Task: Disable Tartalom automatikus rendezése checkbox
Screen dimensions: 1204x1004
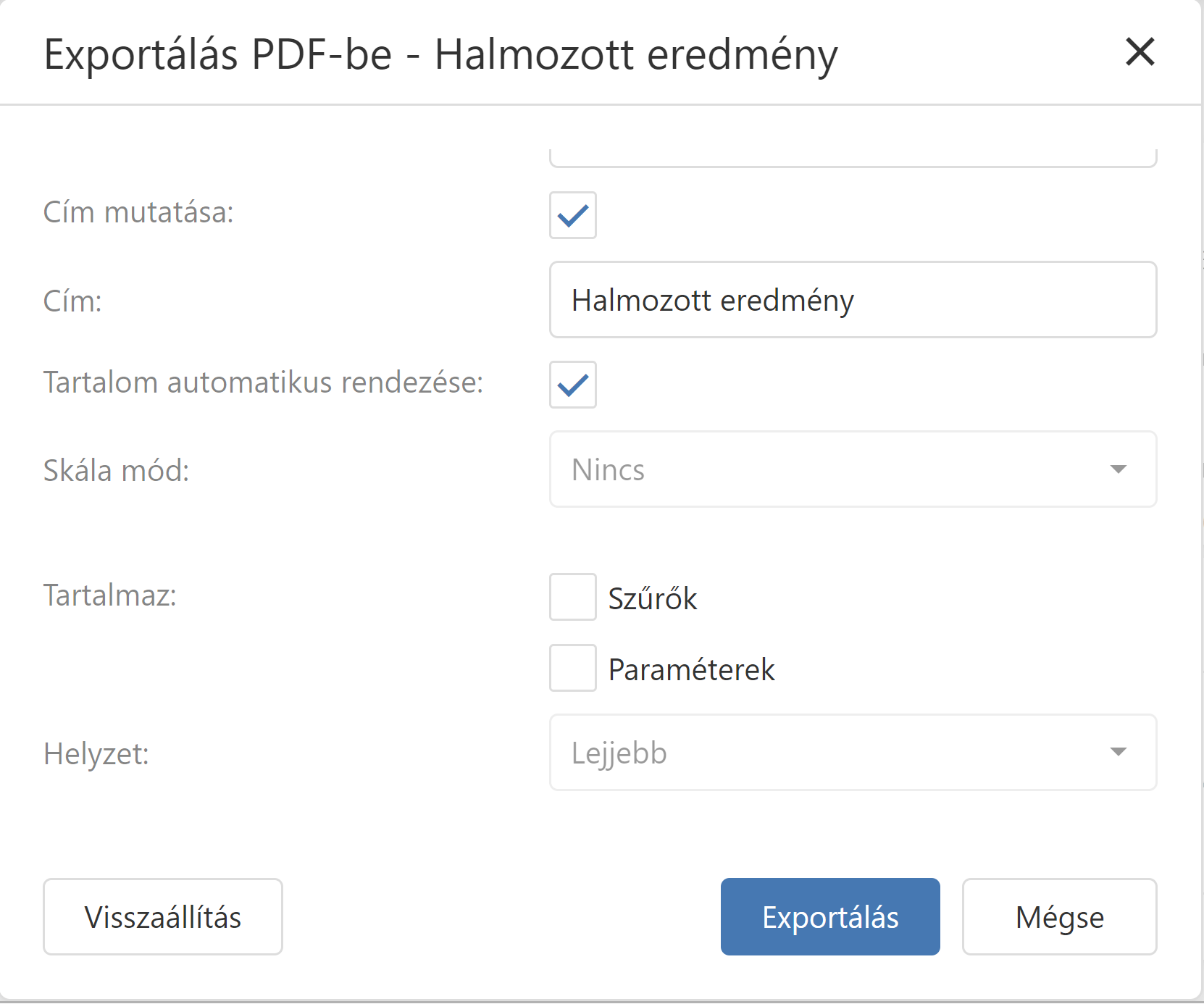Action: (x=572, y=385)
